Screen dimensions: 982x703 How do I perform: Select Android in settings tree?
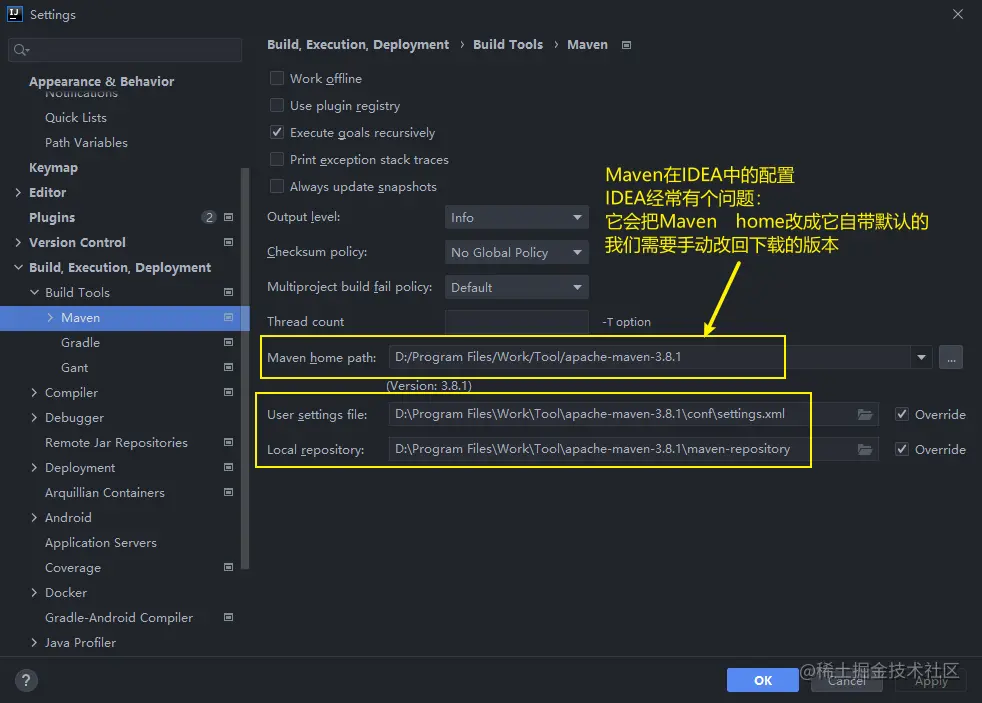(68, 518)
